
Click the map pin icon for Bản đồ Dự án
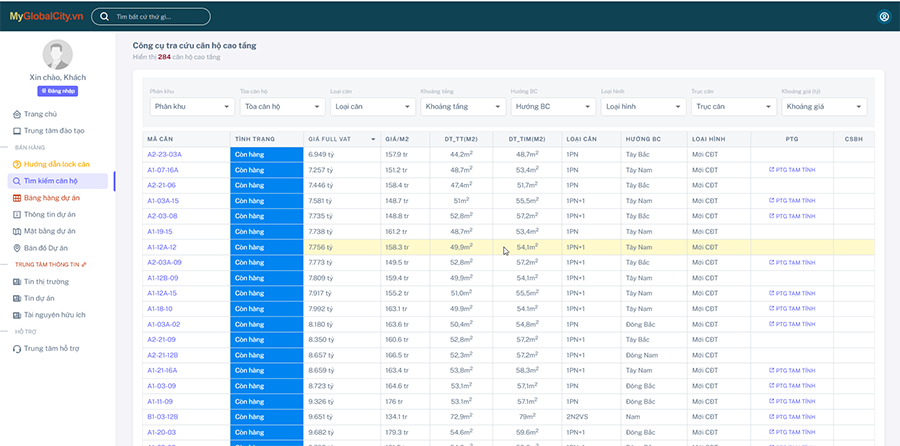coord(16,248)
